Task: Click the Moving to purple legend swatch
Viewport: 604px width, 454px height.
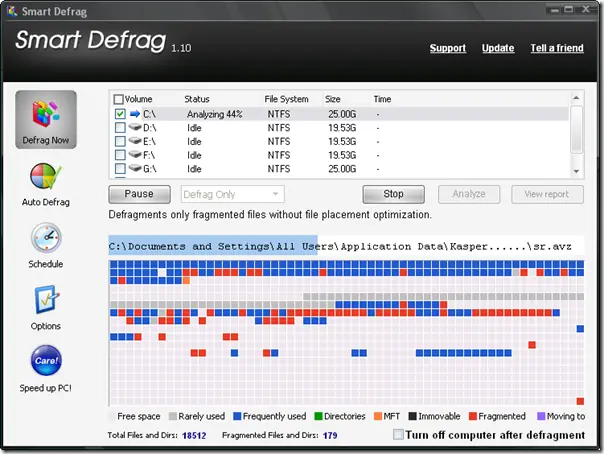Action: 541,416
